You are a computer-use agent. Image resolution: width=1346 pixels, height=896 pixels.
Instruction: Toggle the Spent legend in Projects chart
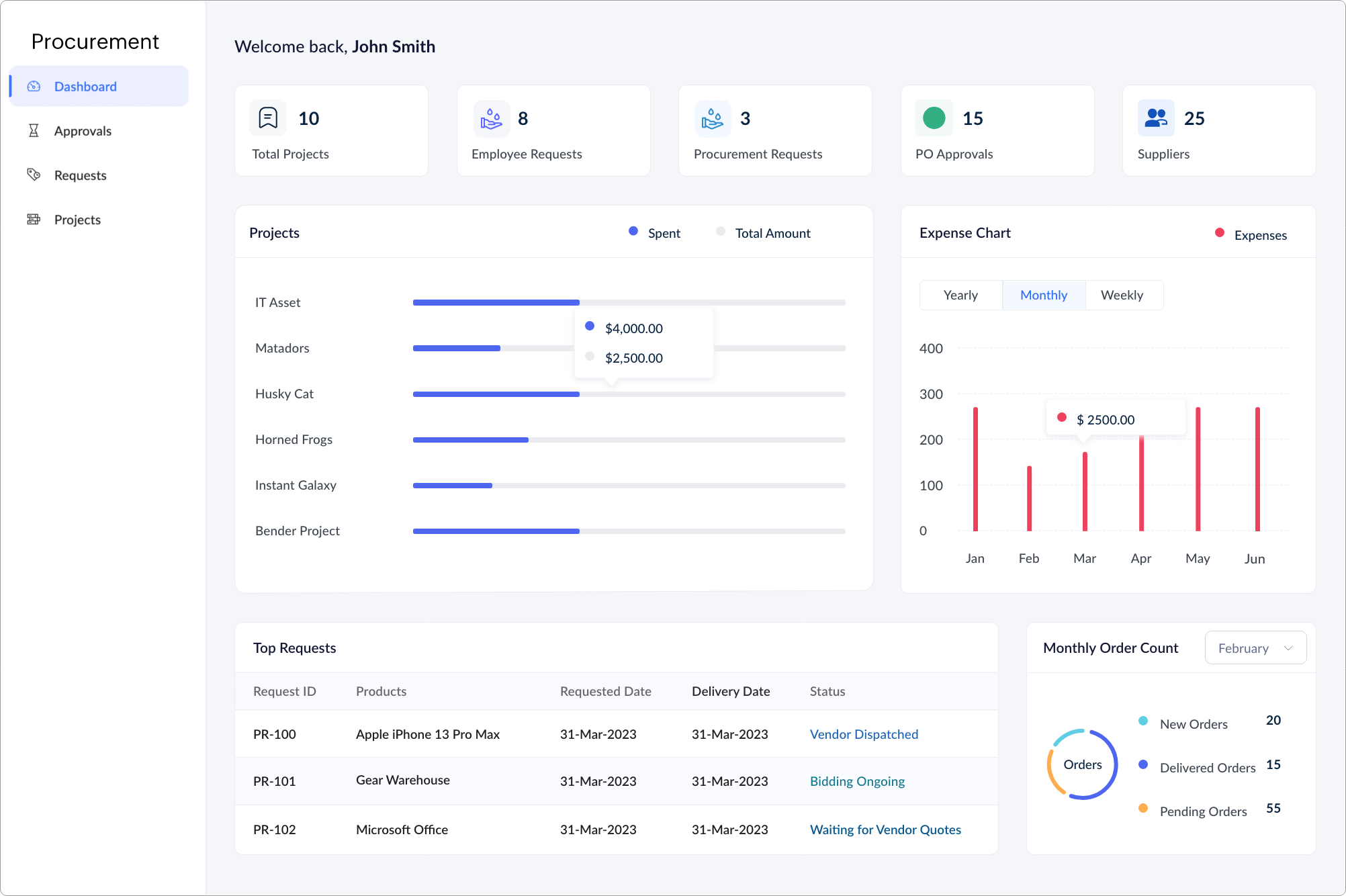648,233
